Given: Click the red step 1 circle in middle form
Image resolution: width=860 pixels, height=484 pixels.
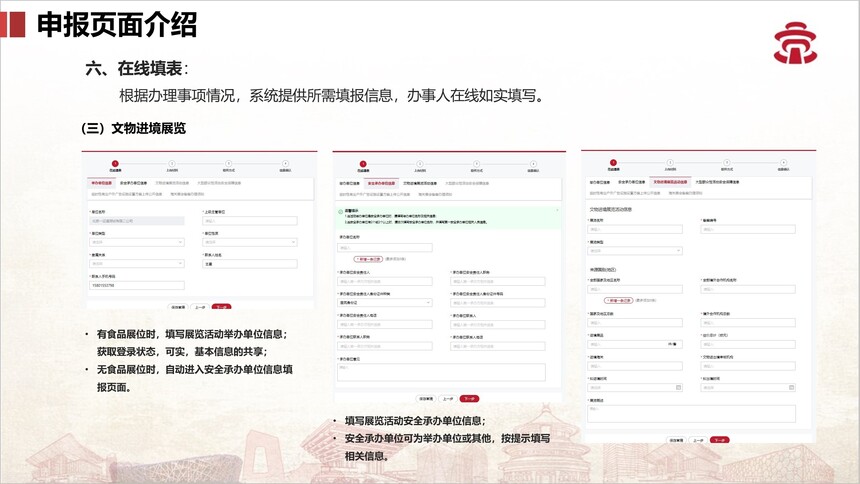Looking at the screenshot, I should coord(363,164).
